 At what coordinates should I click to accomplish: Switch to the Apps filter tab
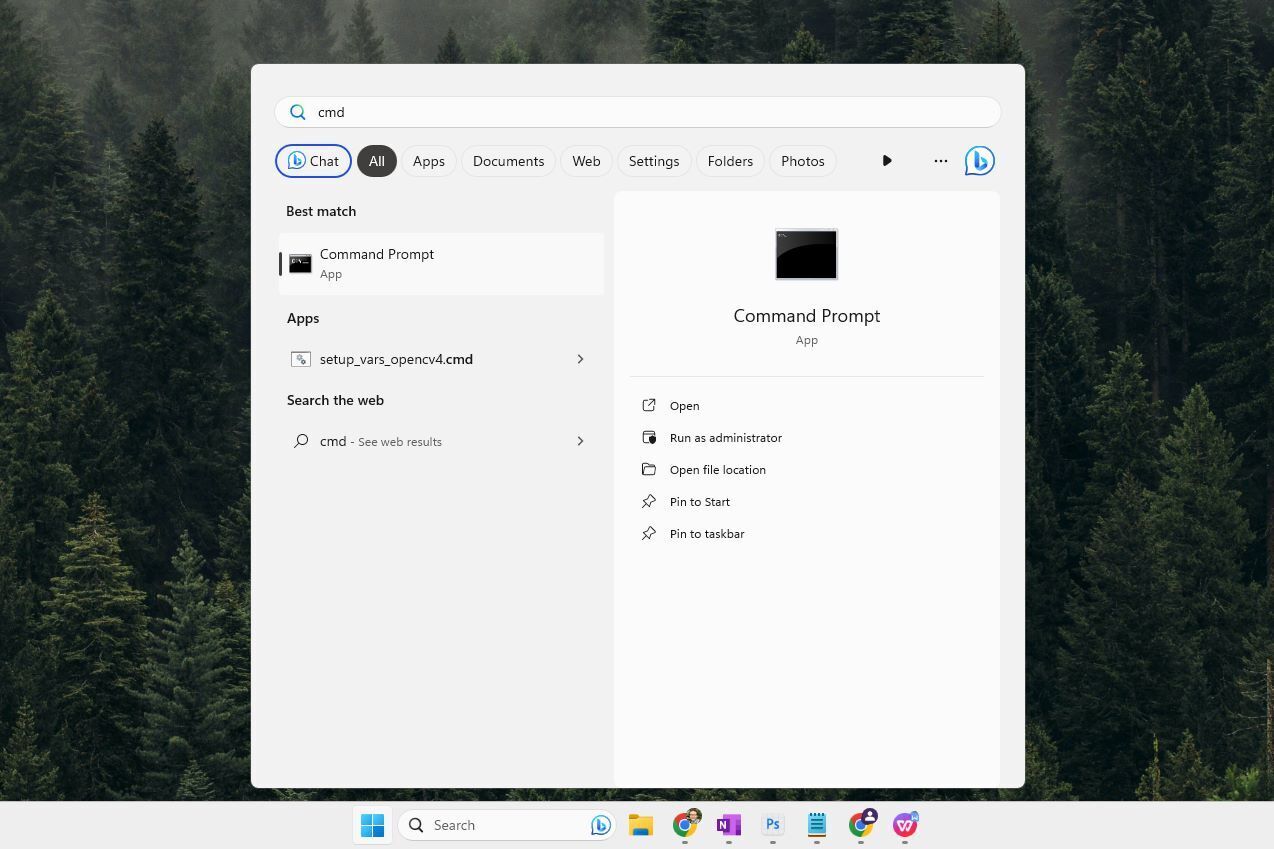click(428, 160)
